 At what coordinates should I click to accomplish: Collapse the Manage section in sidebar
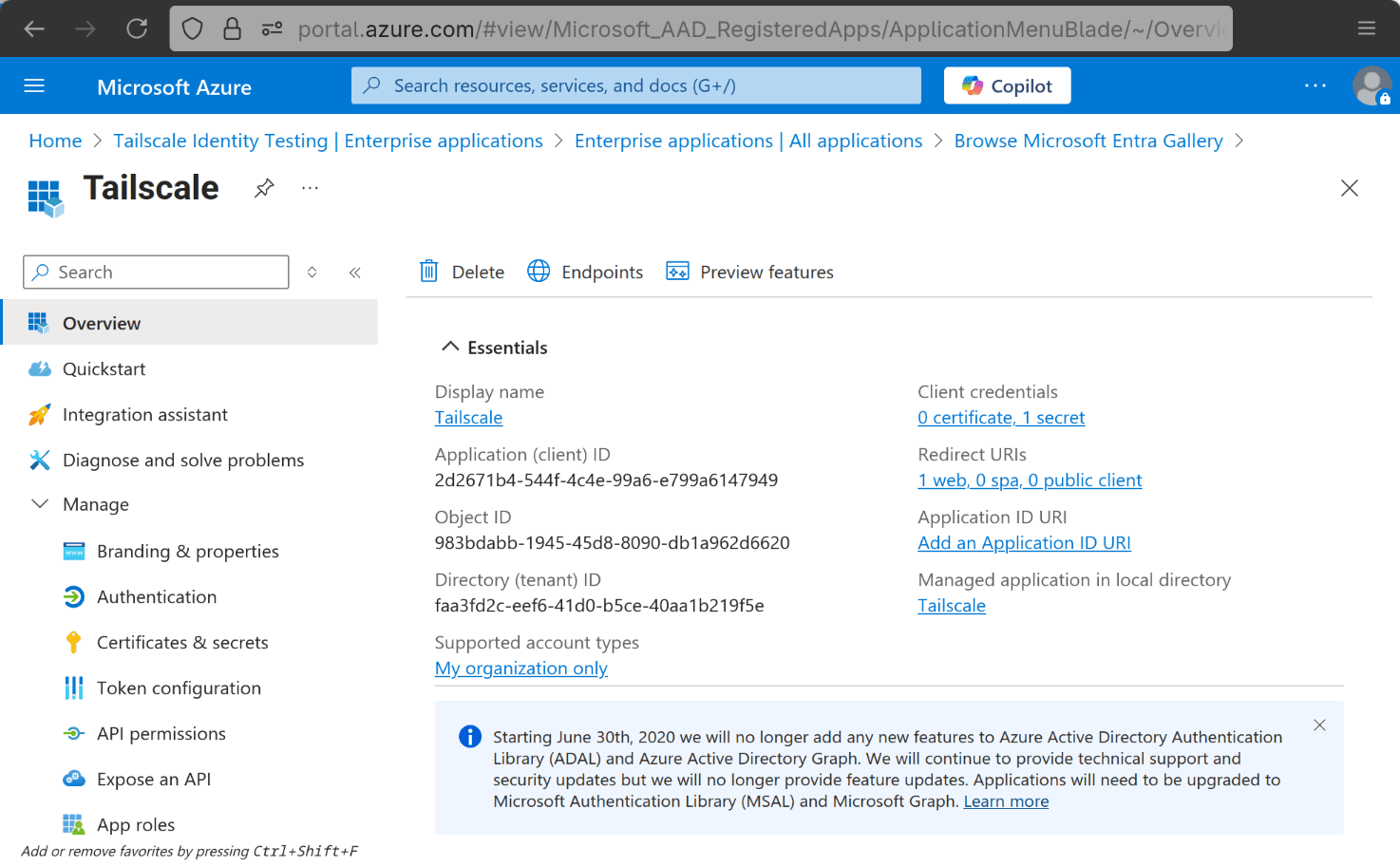click(x=39, y=504)
